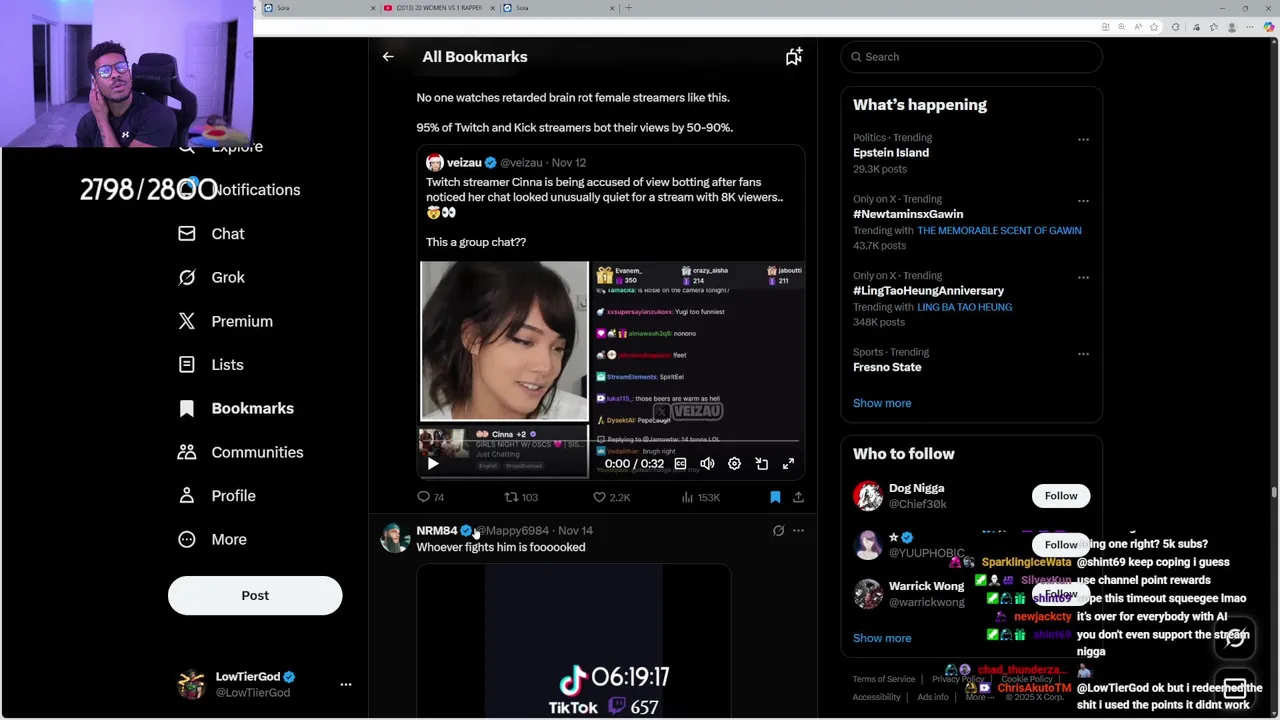Expand the video to fullscreen
1280x720 pixels.
coord(788,464)
